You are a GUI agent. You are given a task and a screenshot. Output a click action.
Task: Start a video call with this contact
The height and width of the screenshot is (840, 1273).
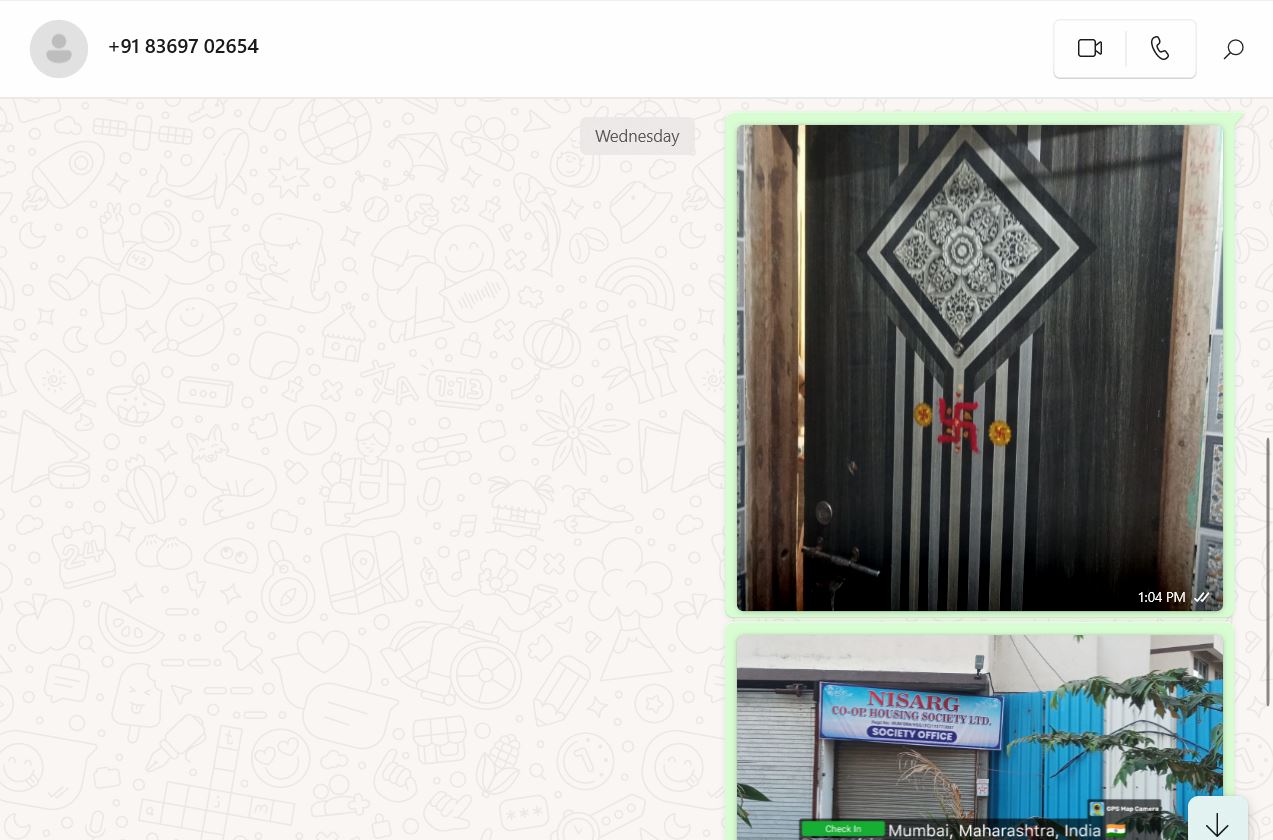point(1090,48)
